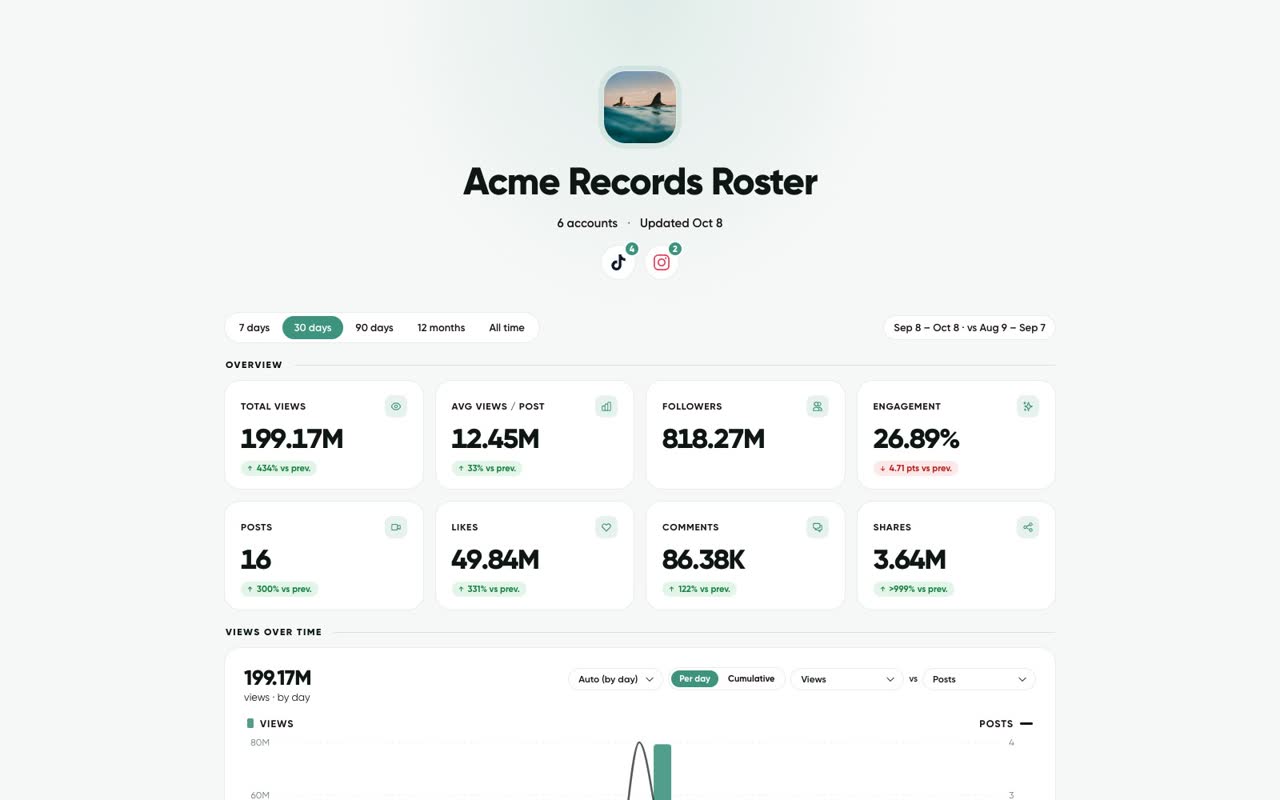Click the 4.71 pts vs prev. badge
This screenshot has width=1280, height=800.
916,468
